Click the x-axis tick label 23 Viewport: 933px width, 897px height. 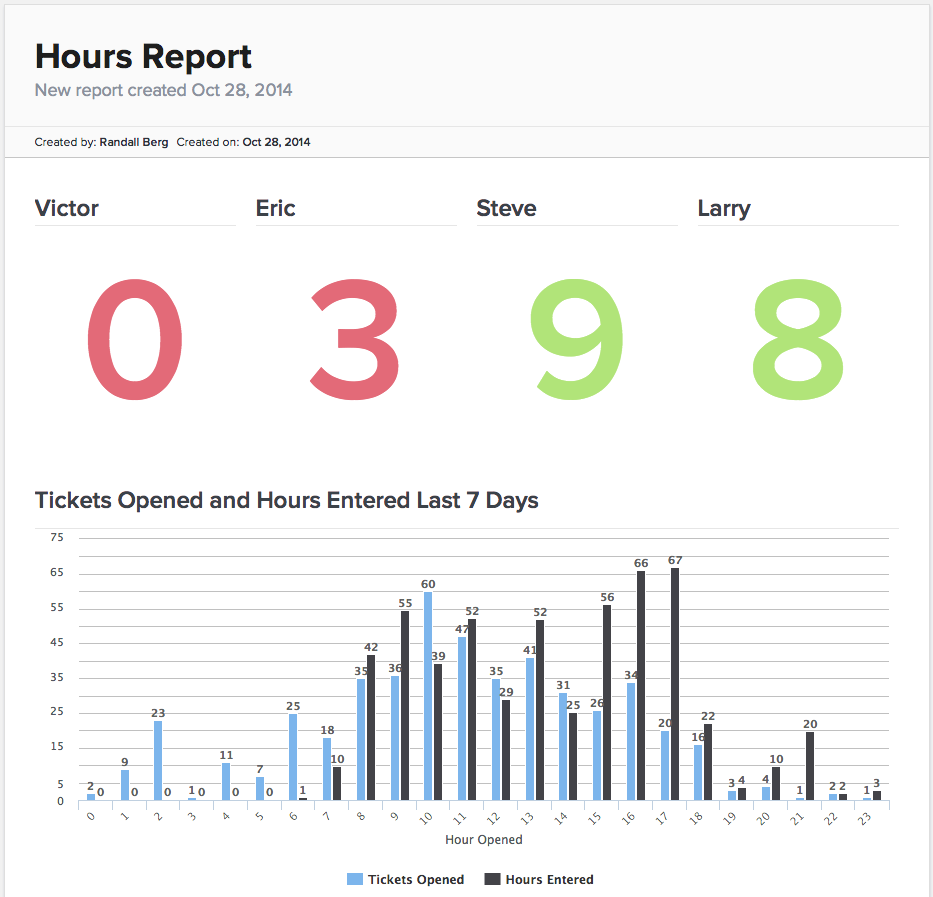866,818
